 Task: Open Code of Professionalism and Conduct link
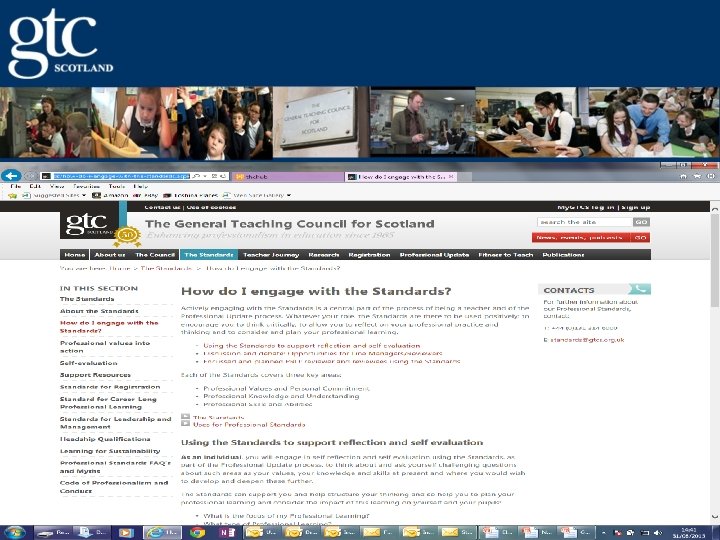pyautogui.click(x=114, y=487)
